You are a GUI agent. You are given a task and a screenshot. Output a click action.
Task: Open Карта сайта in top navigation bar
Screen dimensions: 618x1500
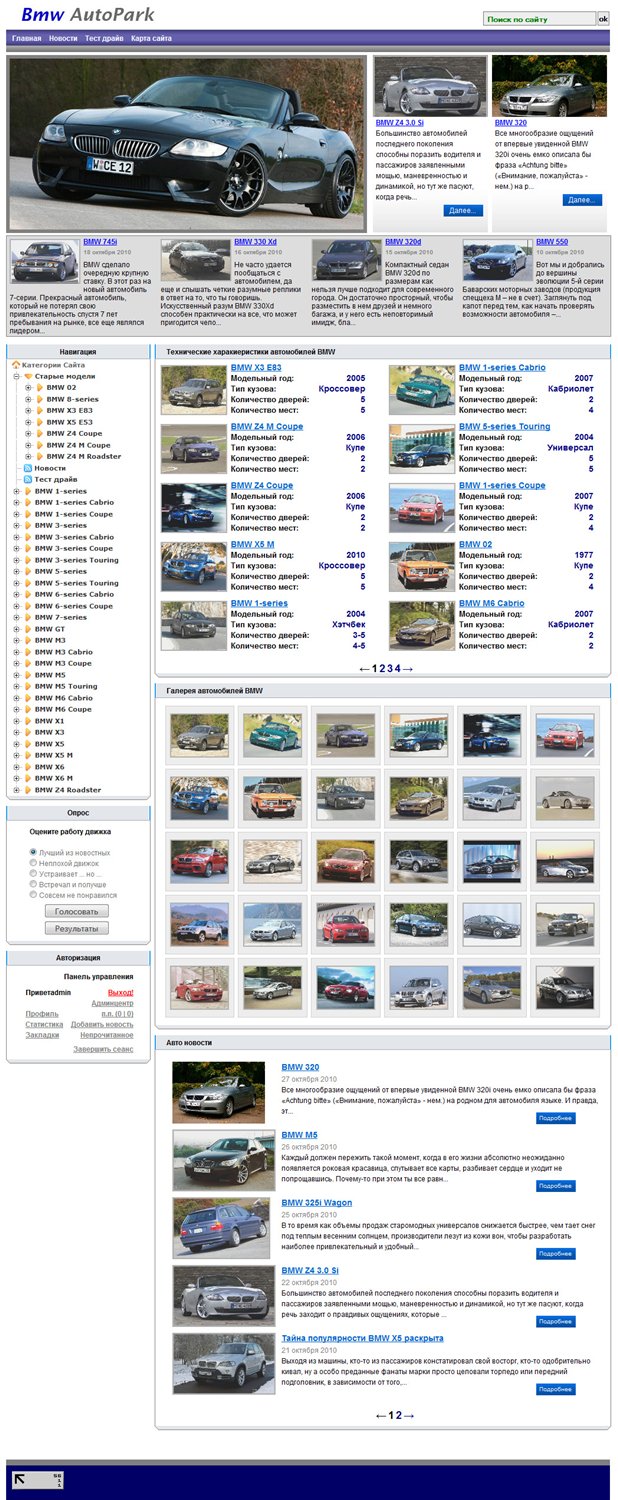point(151,38)
